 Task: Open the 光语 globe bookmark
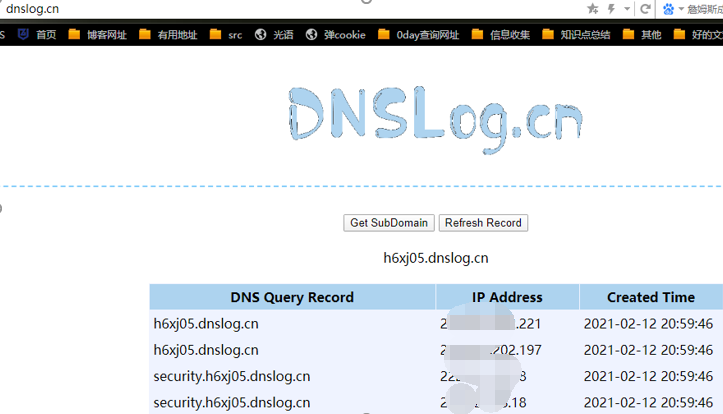pyautogui.click(x=274, y=35)
